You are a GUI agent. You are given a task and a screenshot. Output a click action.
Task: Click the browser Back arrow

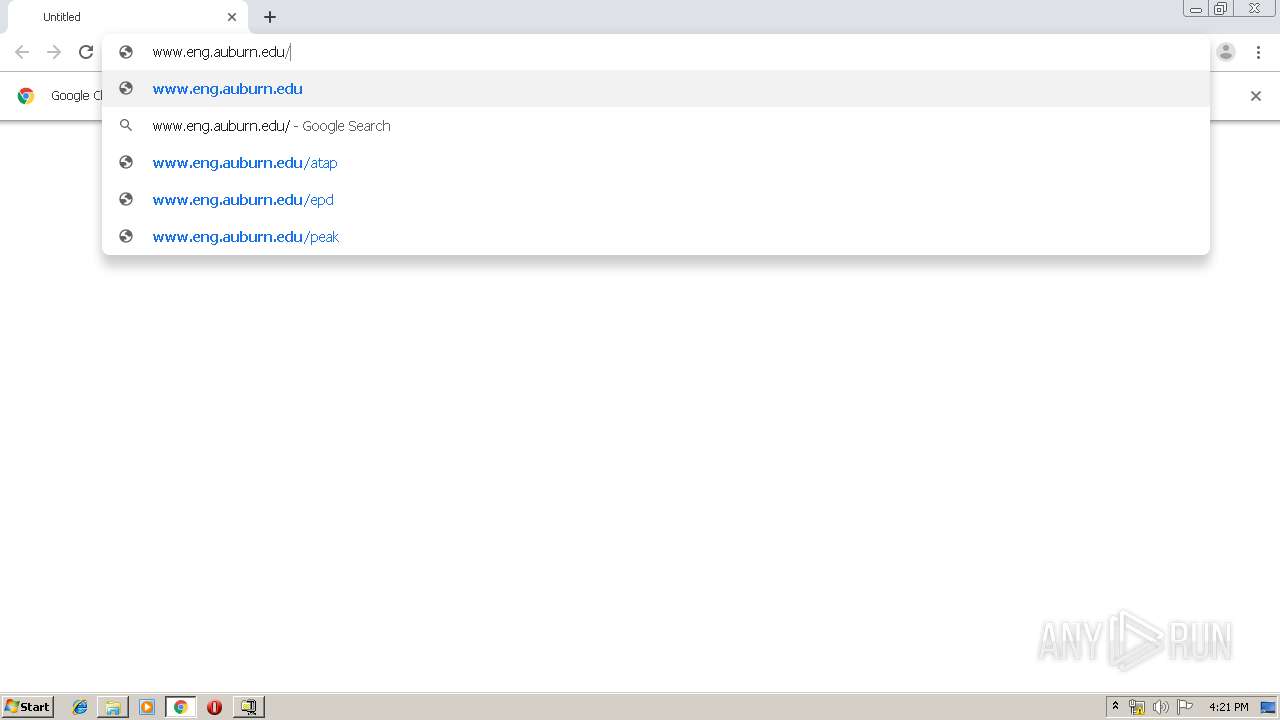(x=22, y=52)
